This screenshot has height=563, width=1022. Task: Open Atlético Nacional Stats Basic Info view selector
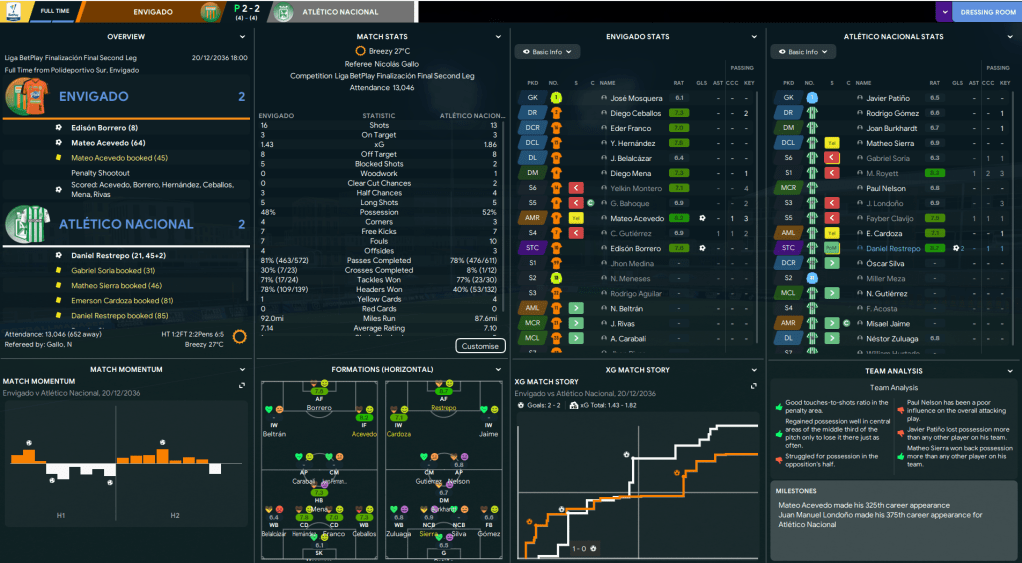pyautogui.click(x=802, y=52)
